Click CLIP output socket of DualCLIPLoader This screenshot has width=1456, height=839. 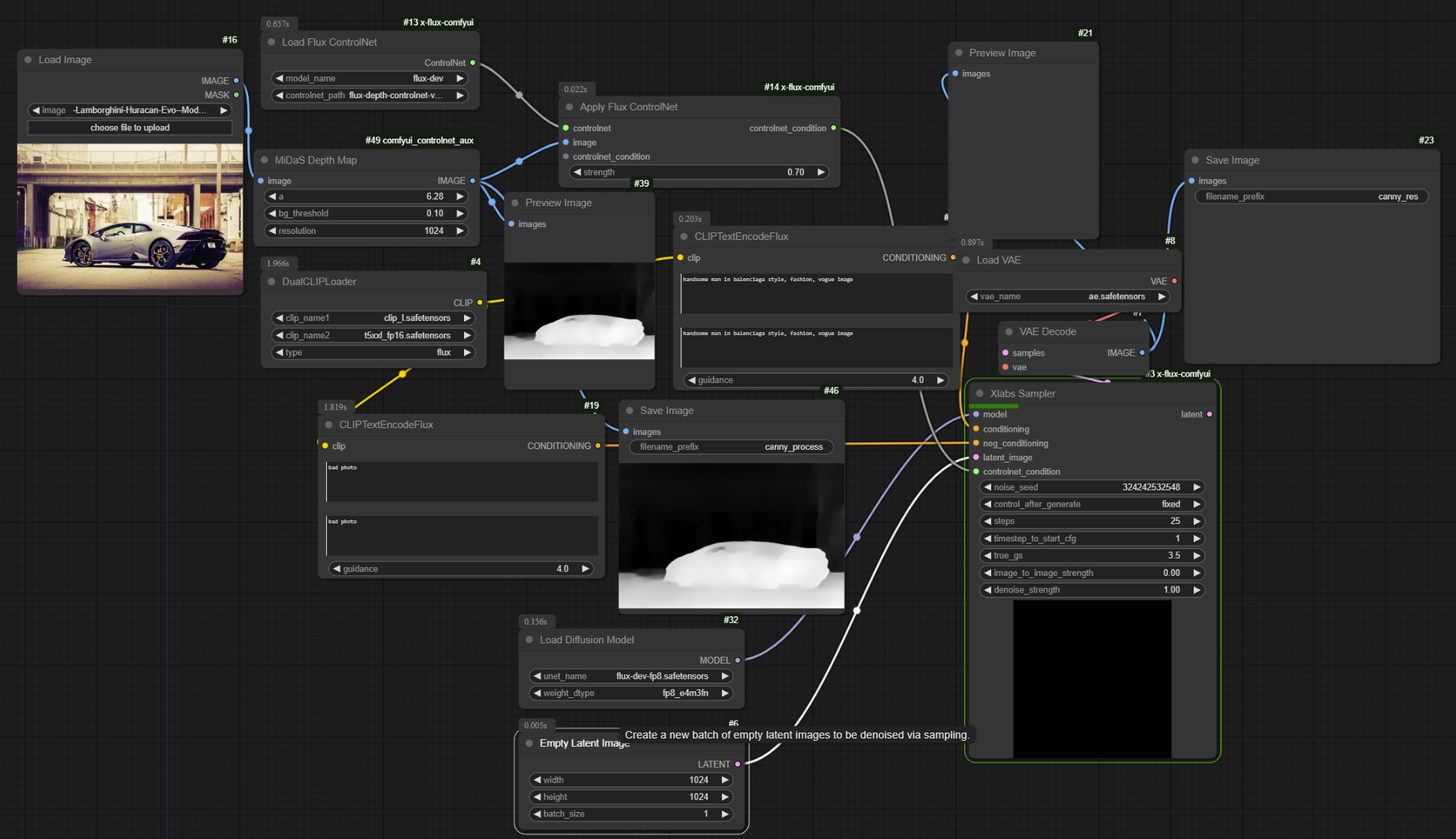pyautogui.click(x=480, y=303)
